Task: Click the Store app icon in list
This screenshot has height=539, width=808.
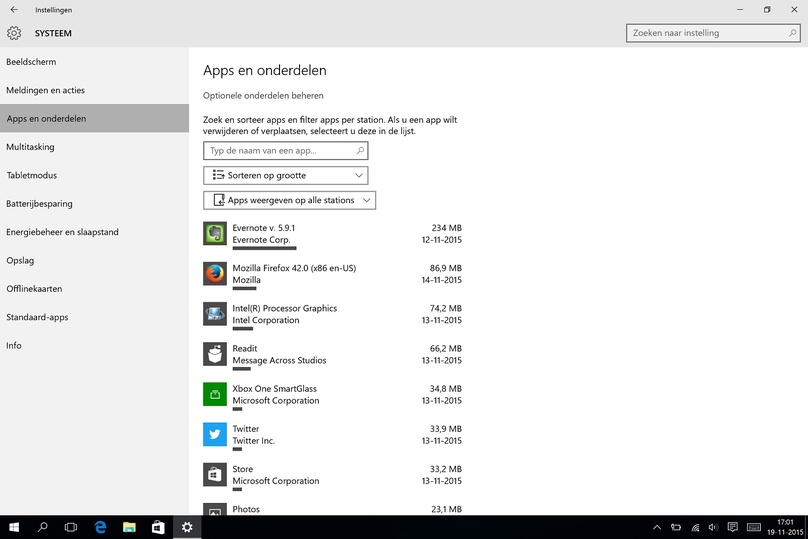Action: click(x=214, y=475)
